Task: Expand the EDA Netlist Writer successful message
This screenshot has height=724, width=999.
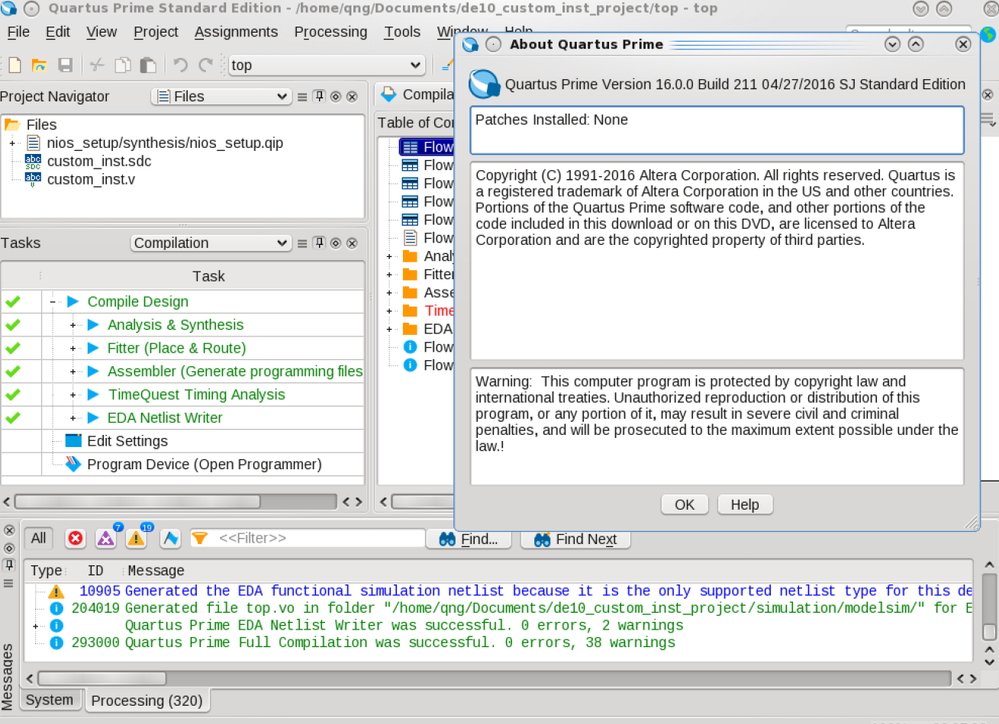Action: [x=36, y=626]
